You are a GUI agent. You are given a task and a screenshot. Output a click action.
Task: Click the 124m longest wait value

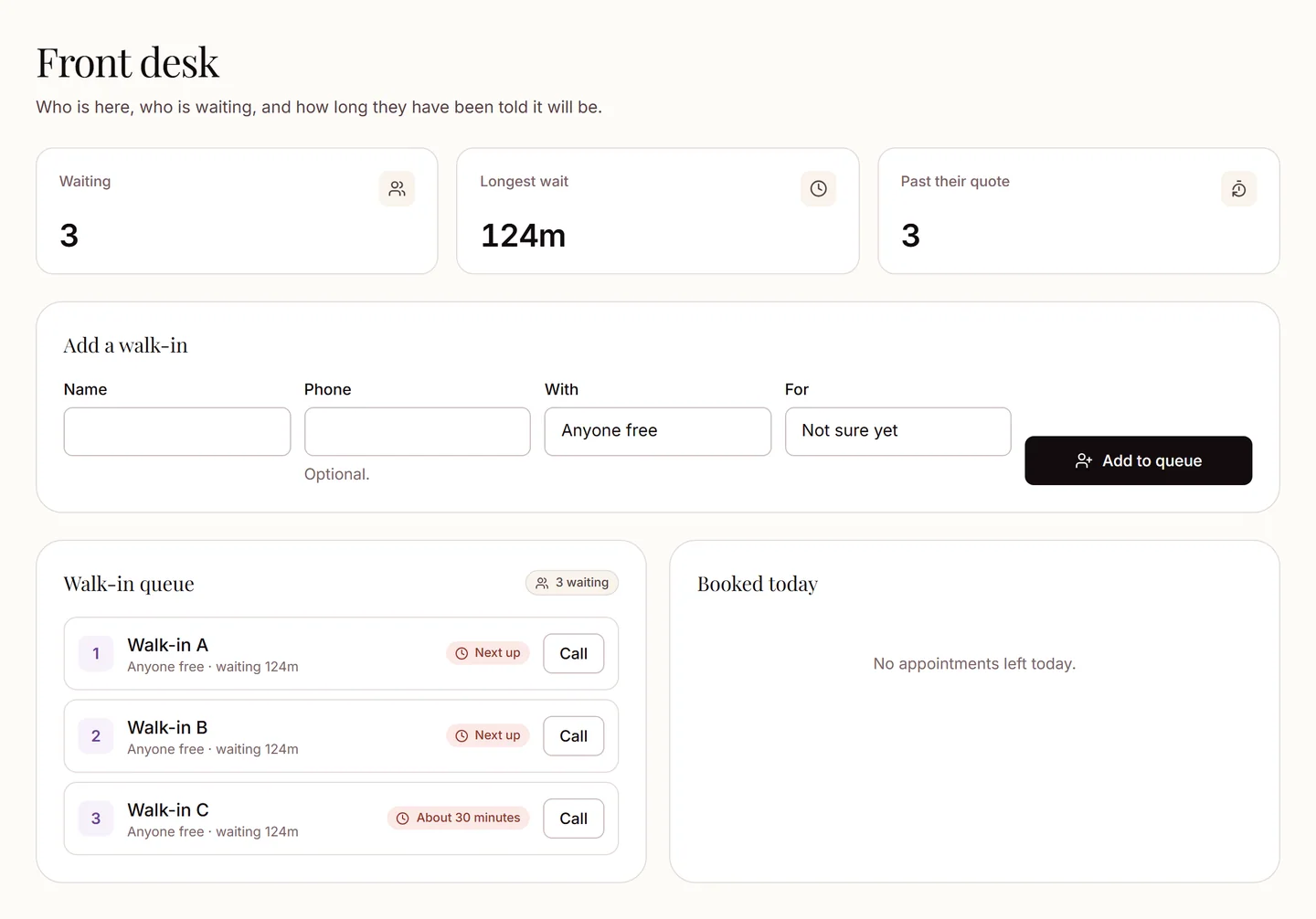point(523,236)
